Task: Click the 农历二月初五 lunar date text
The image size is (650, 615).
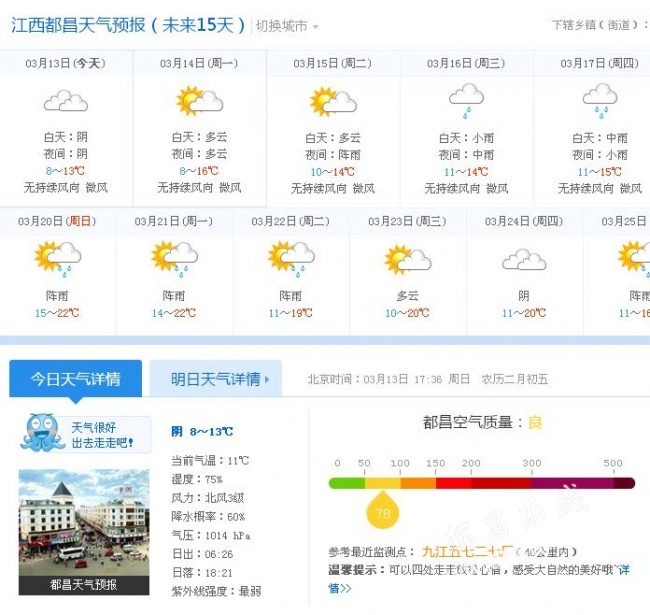Action: (x=514, y=379)
